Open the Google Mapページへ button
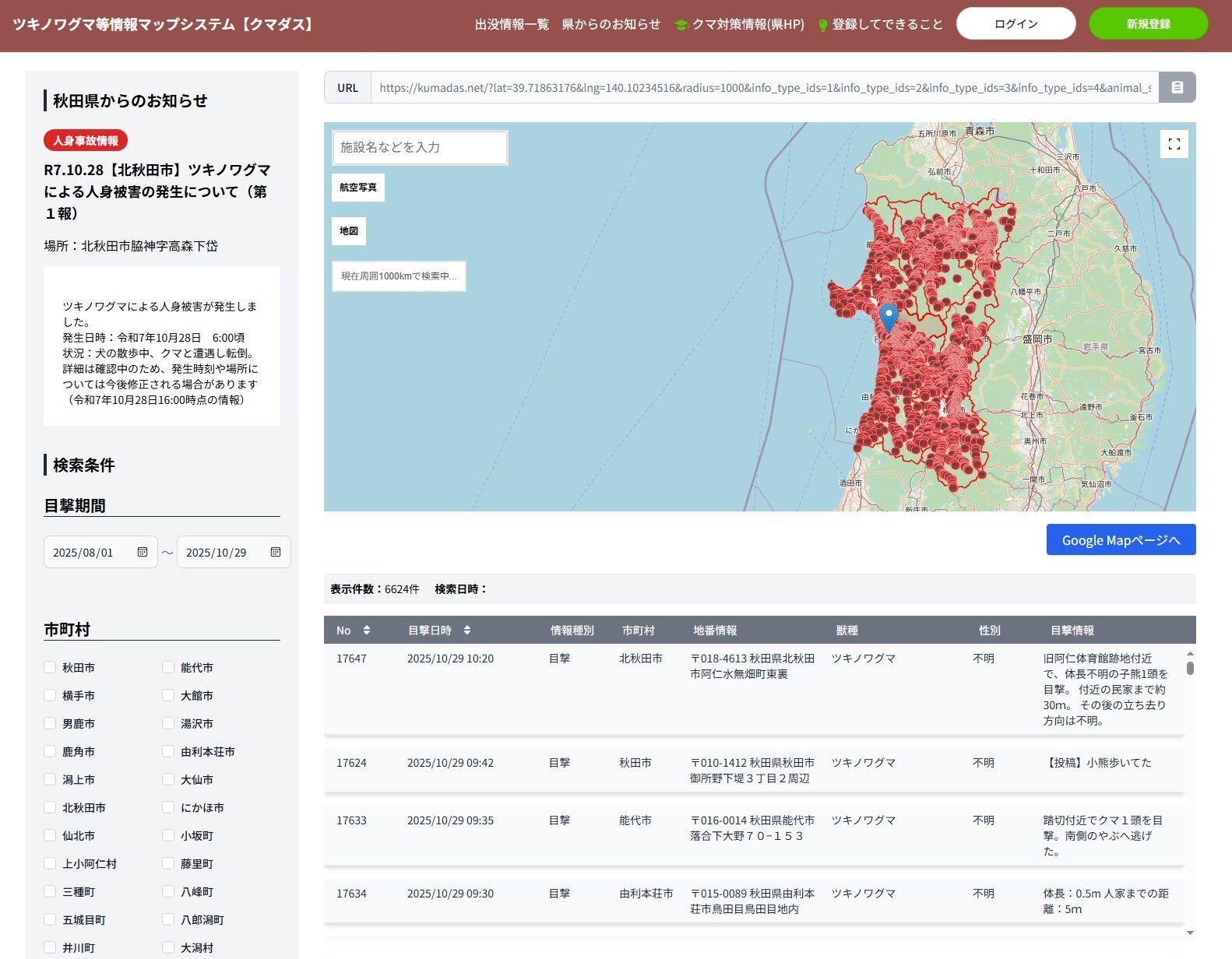The image size is (1232, 959). 1120,540
